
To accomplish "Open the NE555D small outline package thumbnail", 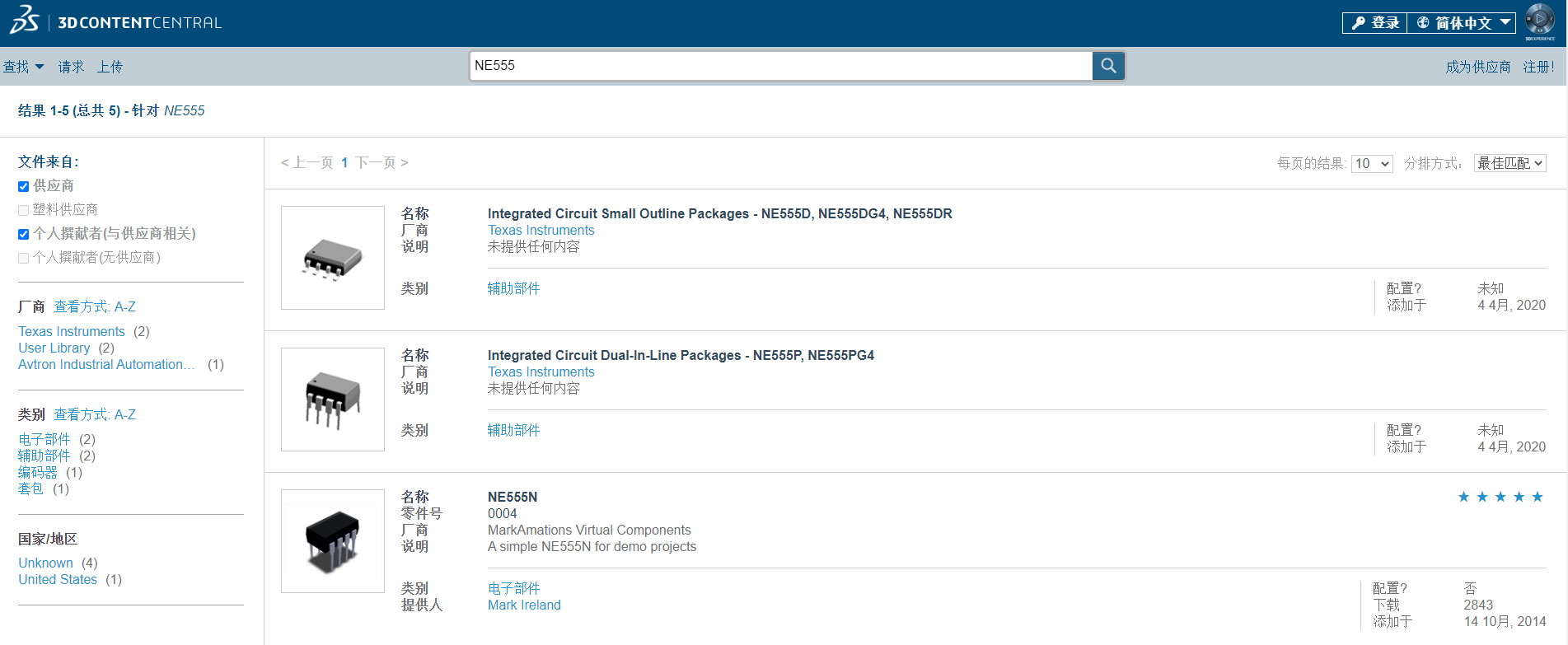I will tap(333, 258).
